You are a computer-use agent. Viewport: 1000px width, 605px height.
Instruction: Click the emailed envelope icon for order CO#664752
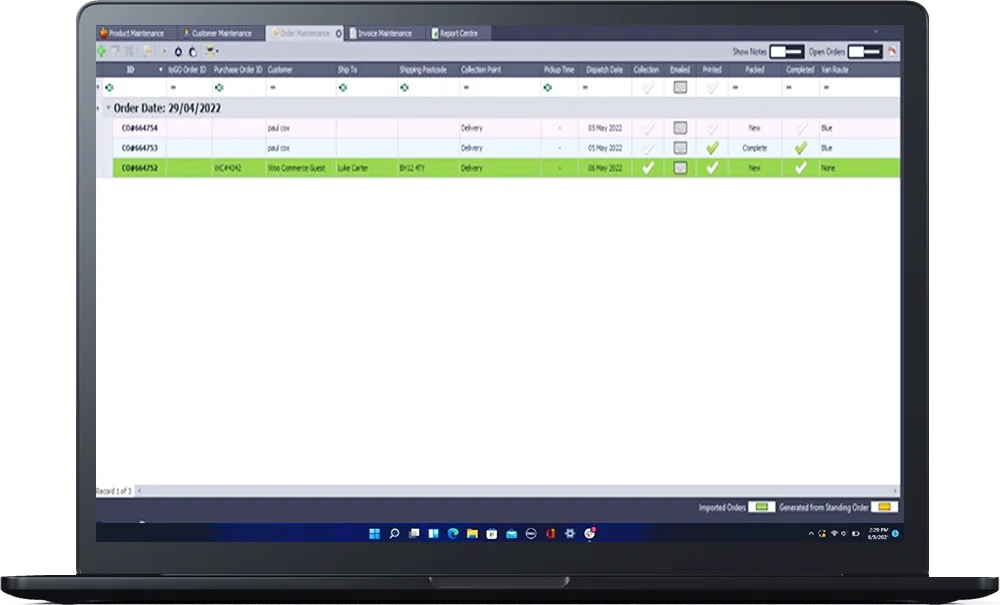click(x=680, y=168)
